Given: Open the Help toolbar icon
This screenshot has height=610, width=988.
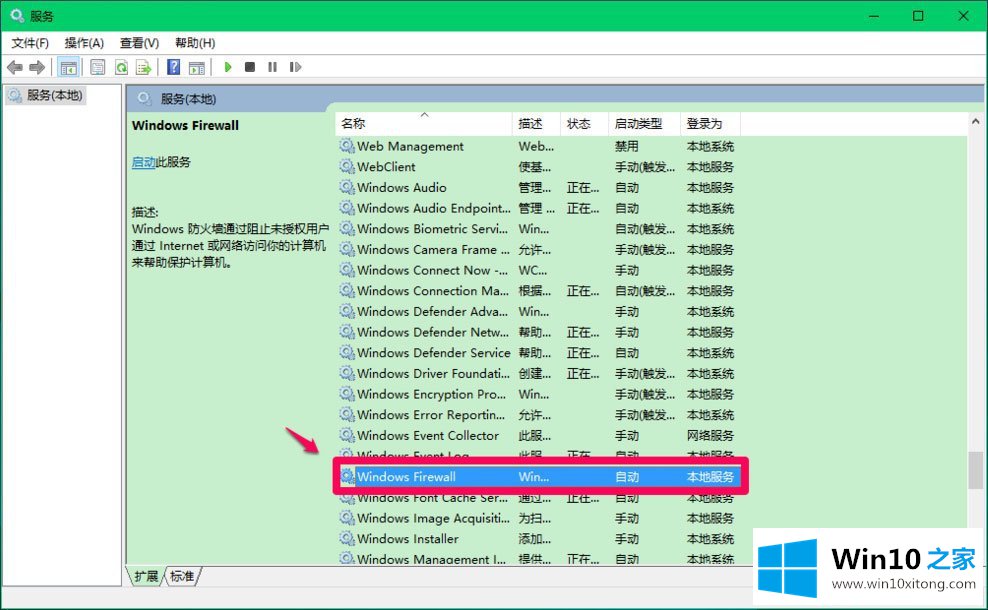Looking at the screenshot, I should pyautogui.click(x=173, y=67).
